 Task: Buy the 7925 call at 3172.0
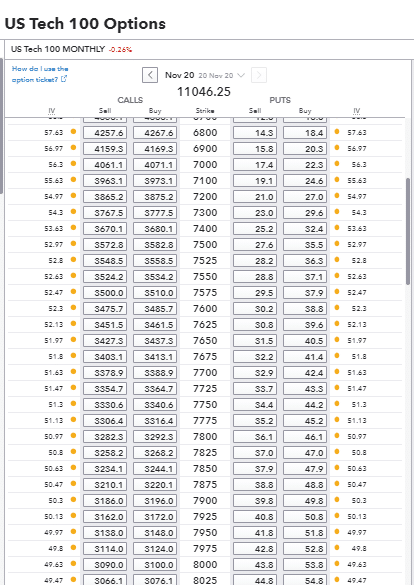click(155, 517)
